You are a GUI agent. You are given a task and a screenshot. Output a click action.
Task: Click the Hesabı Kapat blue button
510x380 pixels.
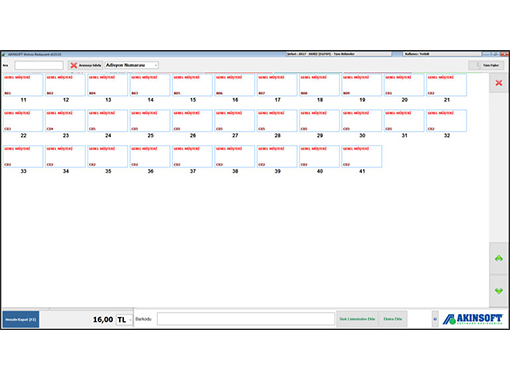click(21, 319)
